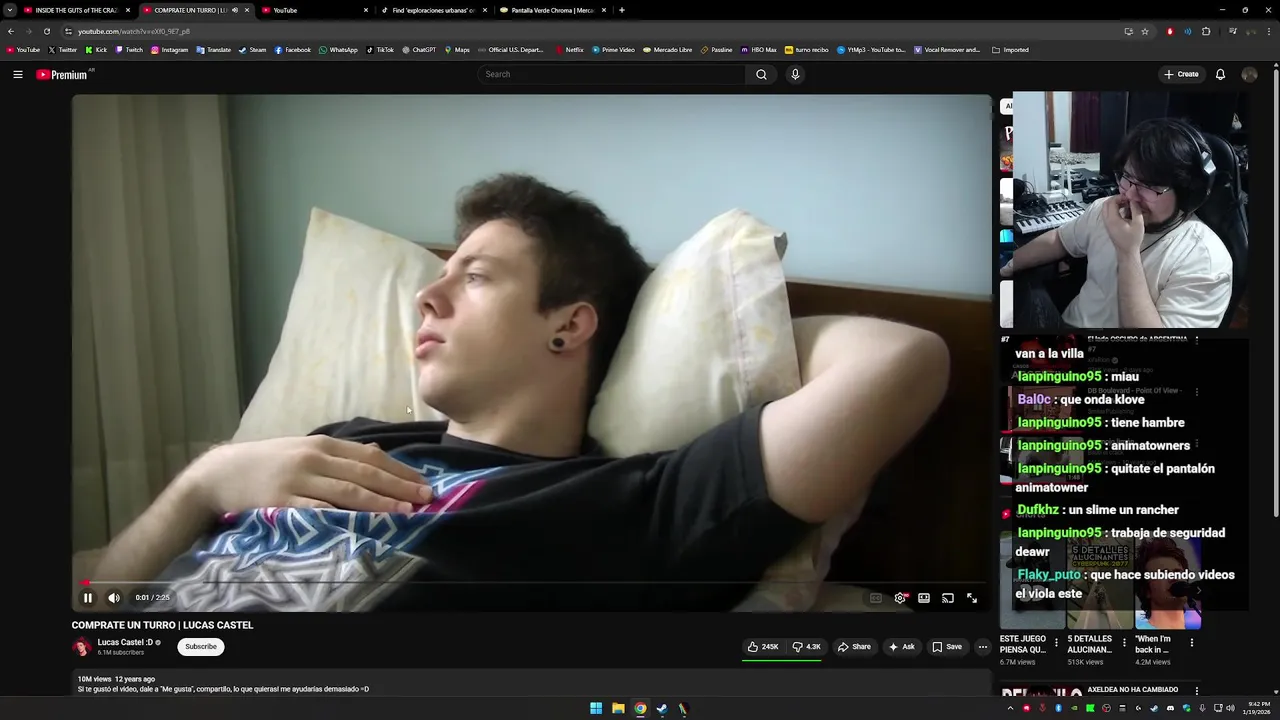The width and height of the screenshot is (1280, 720).
Task: Switch to theater mode view
Action: click(x=924, y=598)
